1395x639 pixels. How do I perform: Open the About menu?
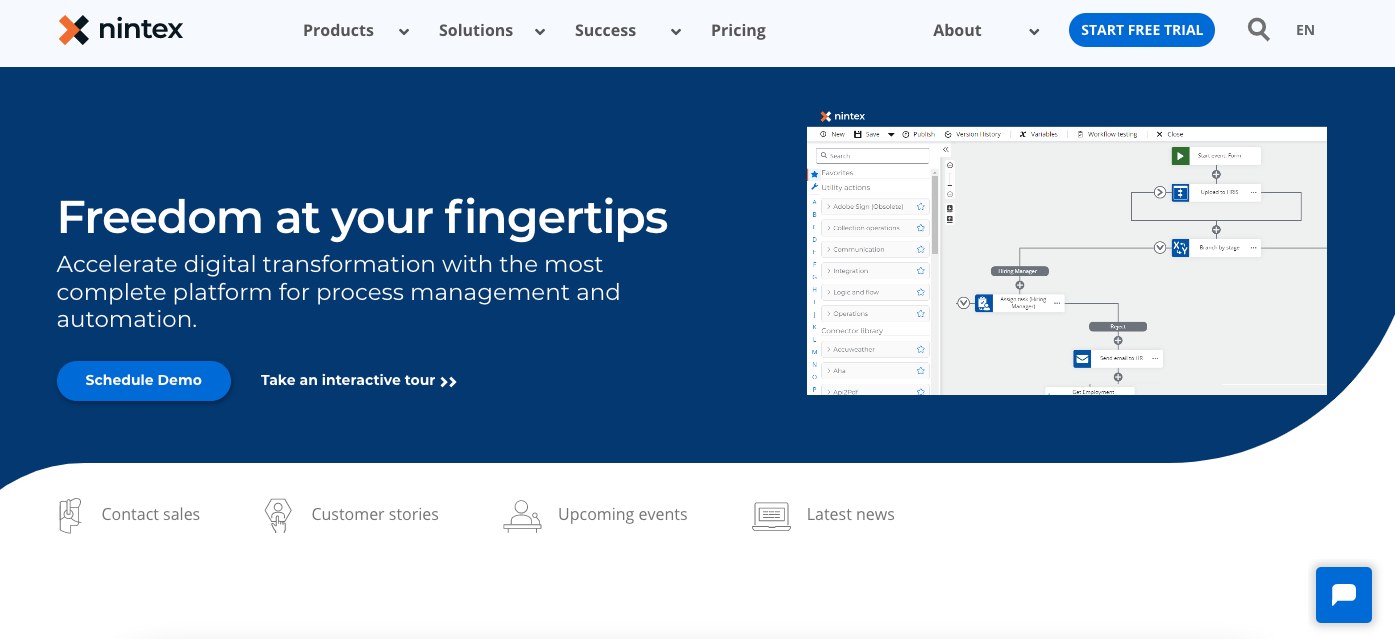957,30
